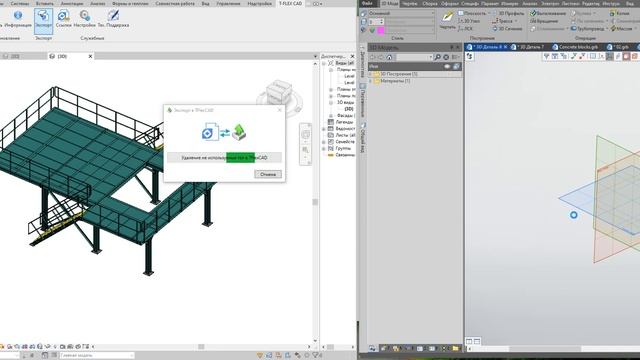The height and width of the screenshot is (360, 640).
Task: Pin the 3D Модель panel
Action: pos(451,48)
